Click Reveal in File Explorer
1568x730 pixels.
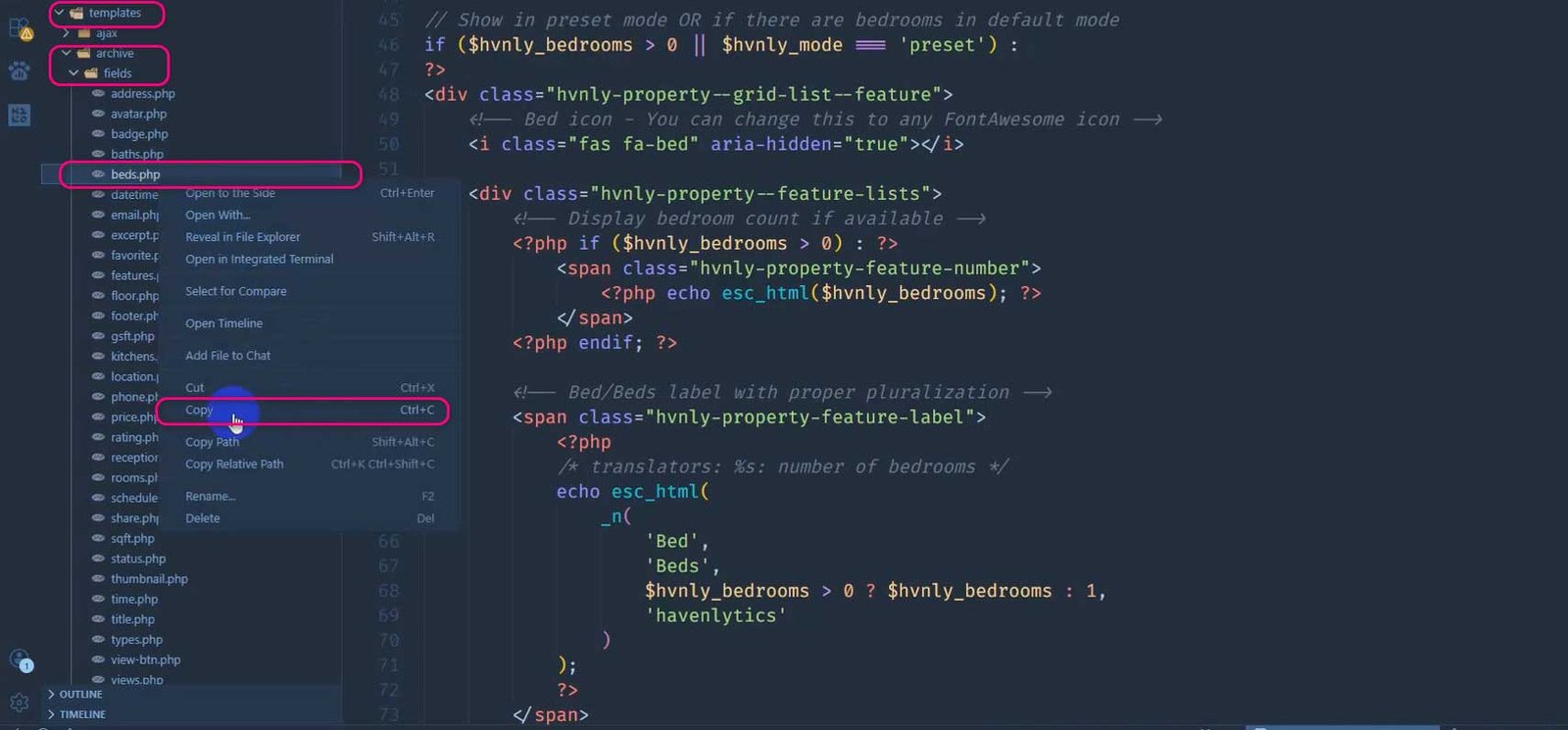coord(242,237)
